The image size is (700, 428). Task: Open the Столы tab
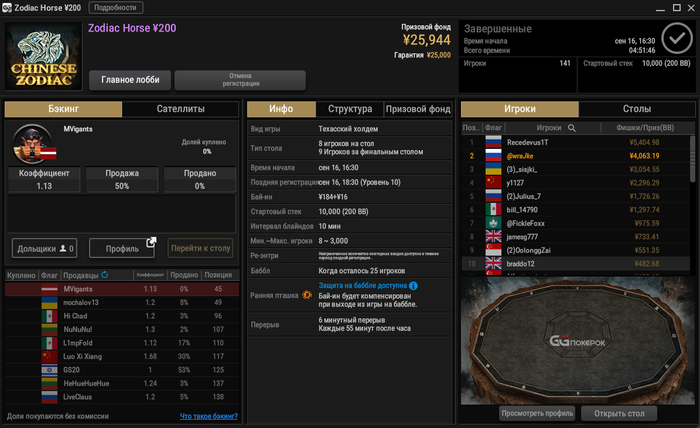pos(637,109)
